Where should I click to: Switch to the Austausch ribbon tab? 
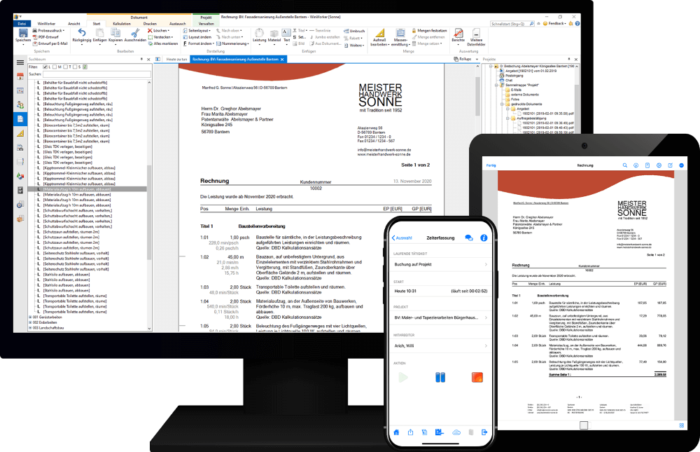coord(177,23)
